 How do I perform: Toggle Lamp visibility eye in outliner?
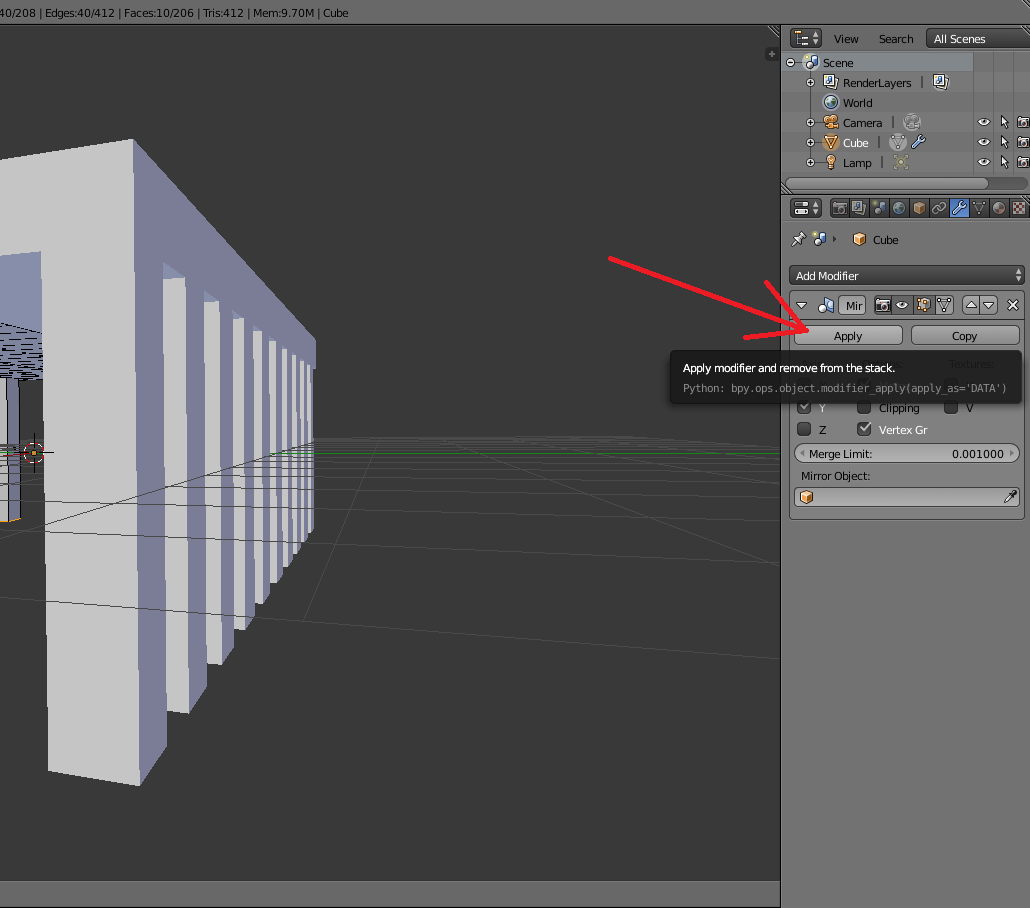click(983, 162)
